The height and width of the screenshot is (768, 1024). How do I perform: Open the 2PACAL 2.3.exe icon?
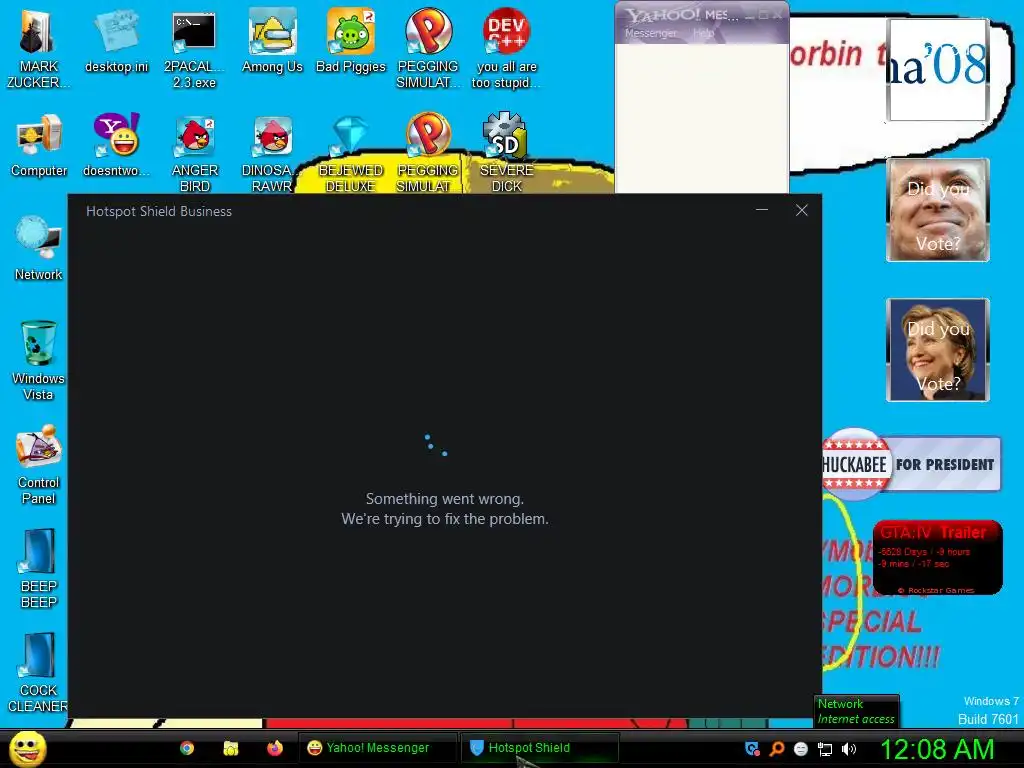pyautogui.click(x=194, y=49)
